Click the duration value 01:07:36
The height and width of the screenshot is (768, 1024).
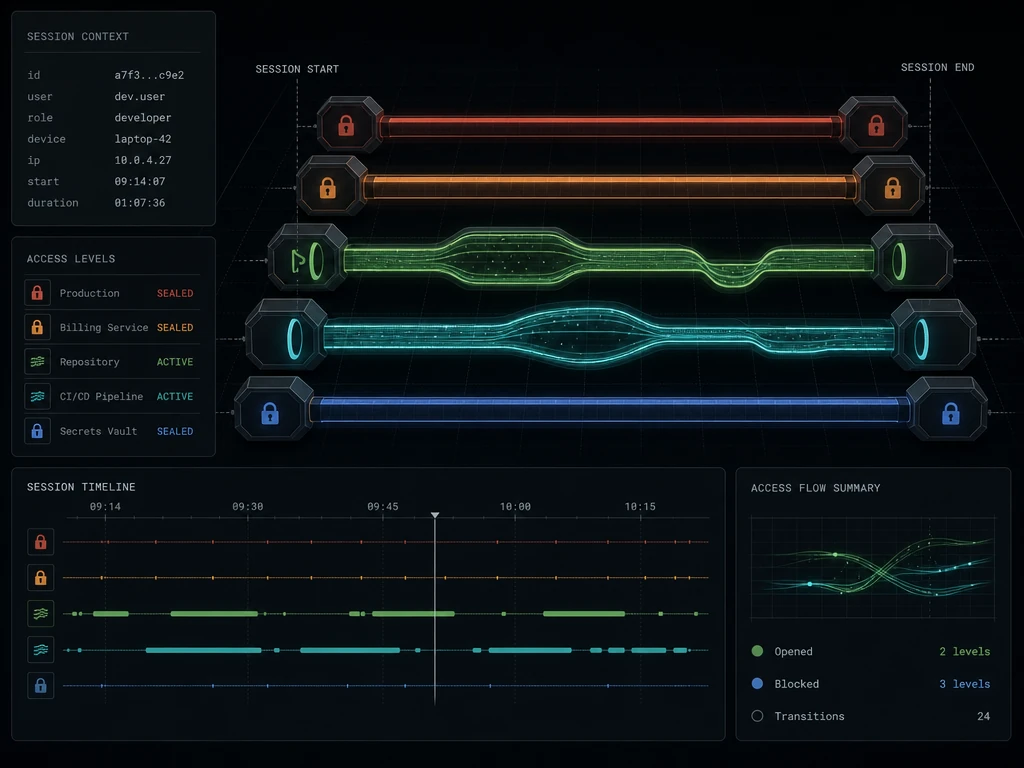click(140, 202)
